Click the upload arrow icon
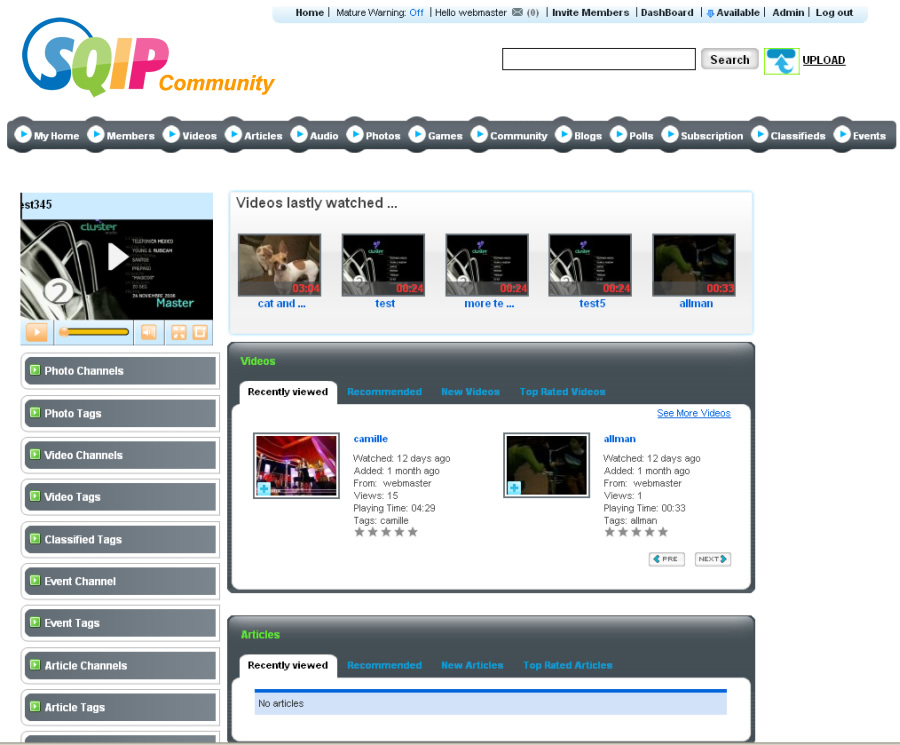 781,61
